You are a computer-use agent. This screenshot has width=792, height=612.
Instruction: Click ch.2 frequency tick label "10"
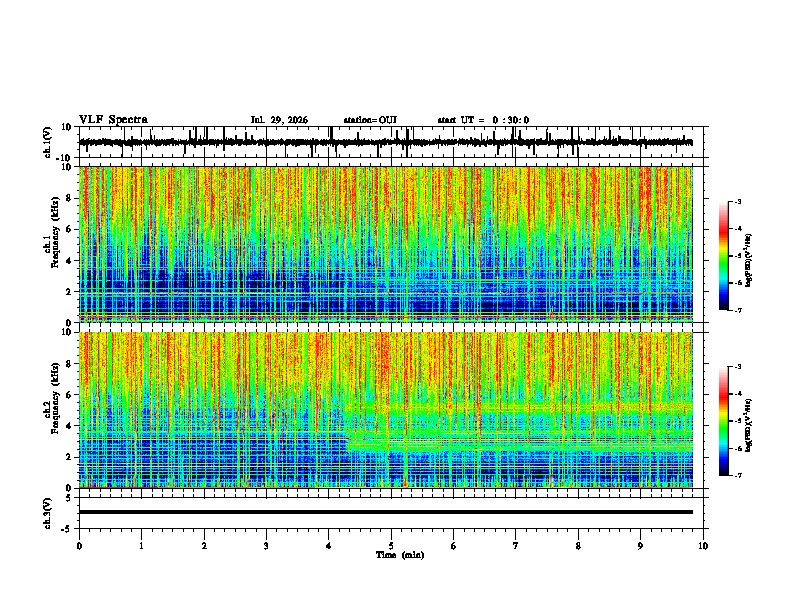coord(67,332)
